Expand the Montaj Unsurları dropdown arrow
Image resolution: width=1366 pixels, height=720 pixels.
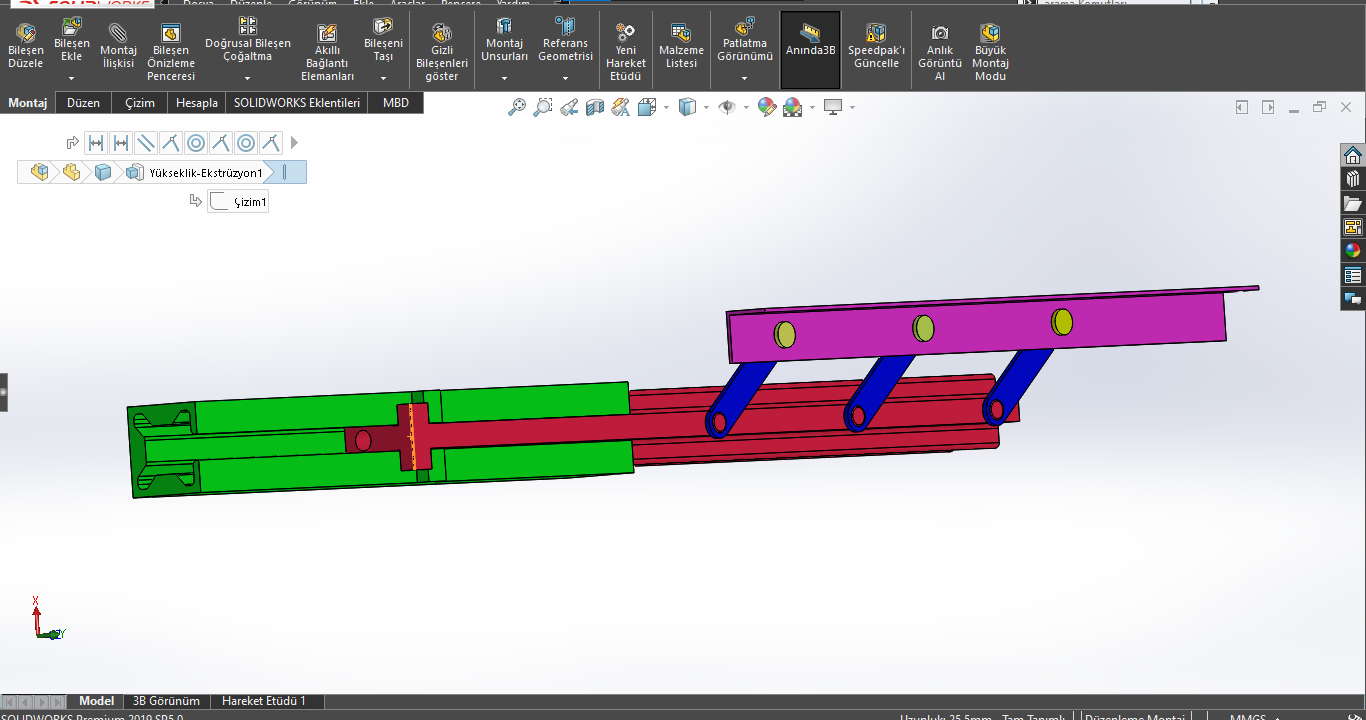pos(504,78)
